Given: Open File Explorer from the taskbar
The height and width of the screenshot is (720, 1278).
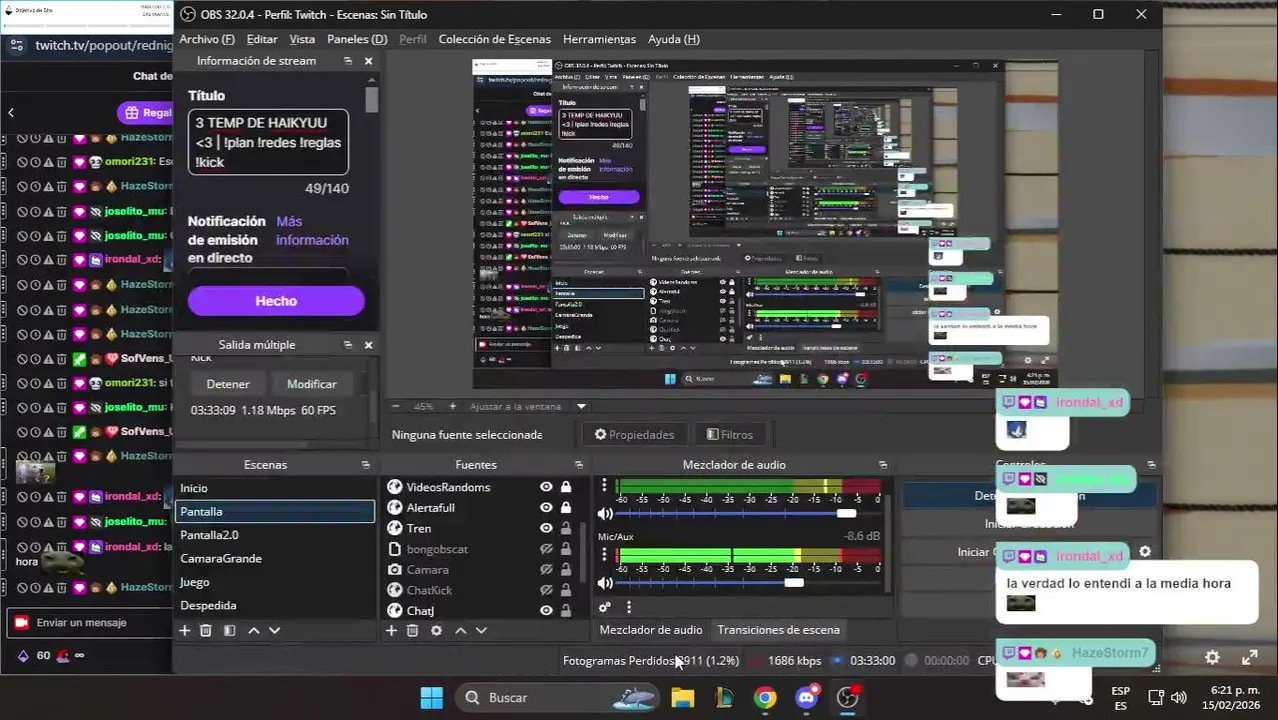Looking at the screenshot, I should (682, 698).
